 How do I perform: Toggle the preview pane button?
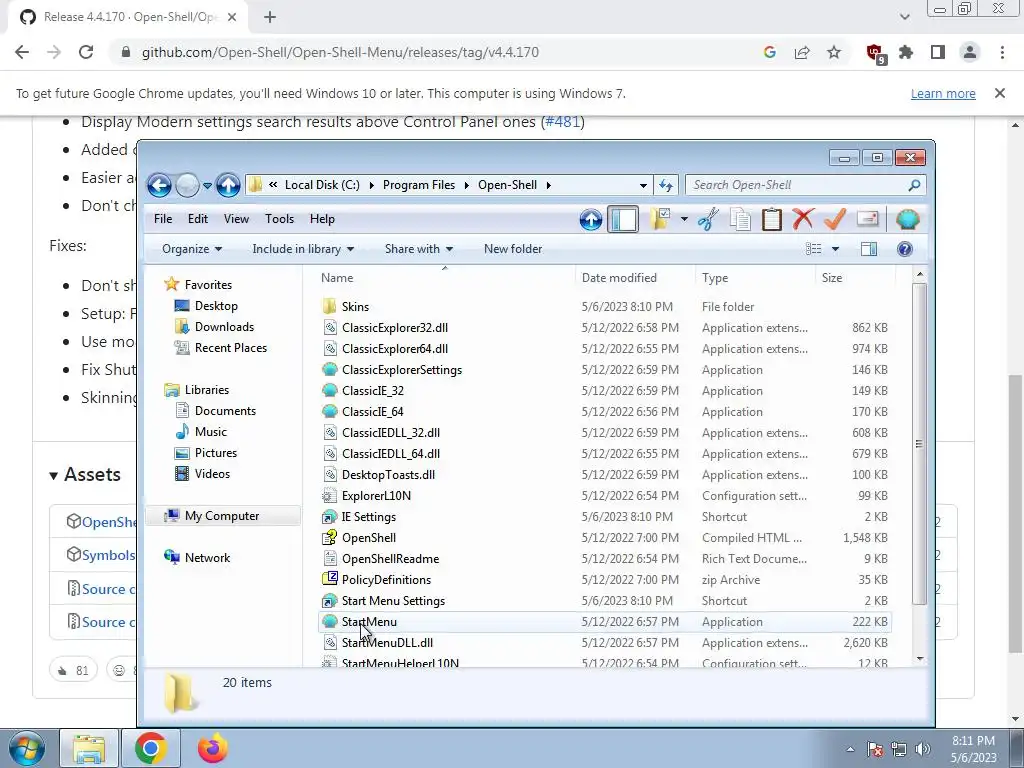(869, 249)
